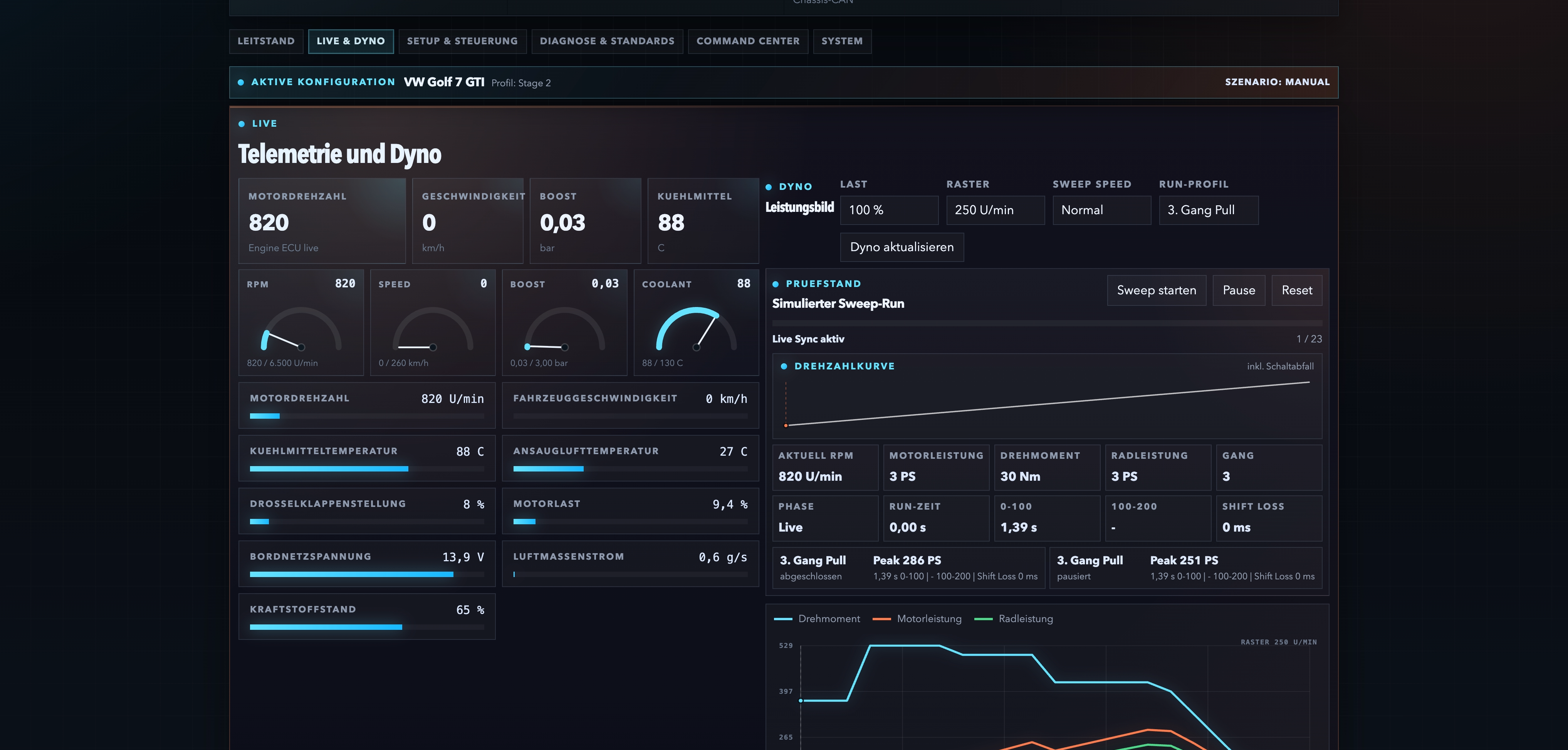
Task: Click 'Profil: Stage 2' text
Action: (x=521, y=84)
